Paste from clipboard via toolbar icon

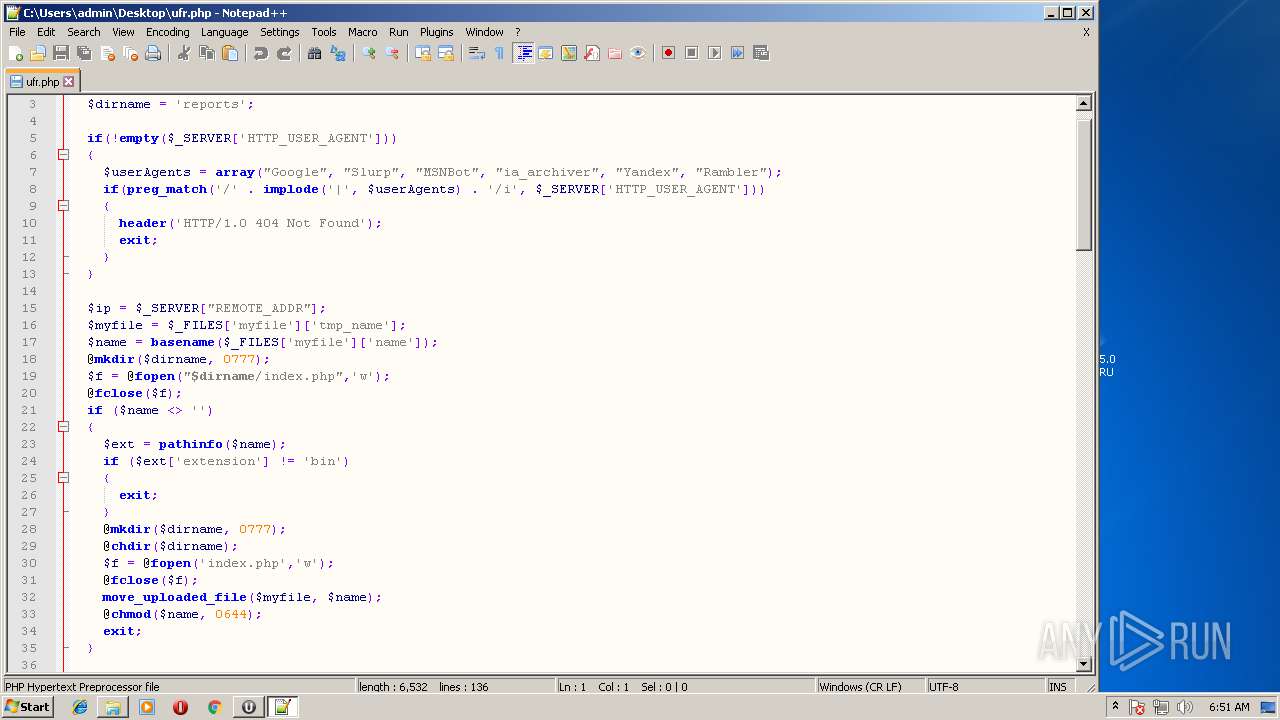(x=230, y=53)
